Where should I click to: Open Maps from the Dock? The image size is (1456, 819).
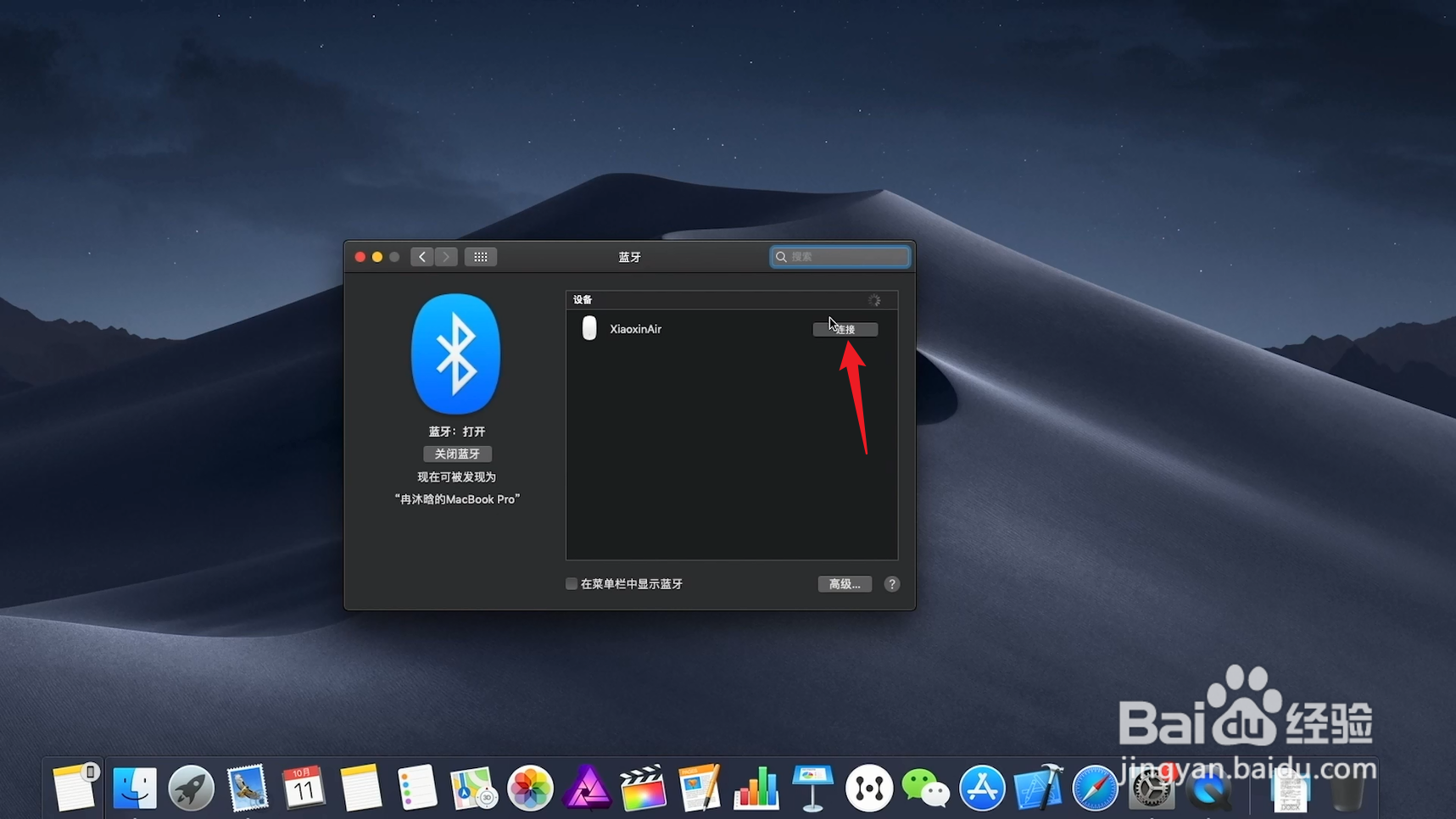click(x=473, y=788)
